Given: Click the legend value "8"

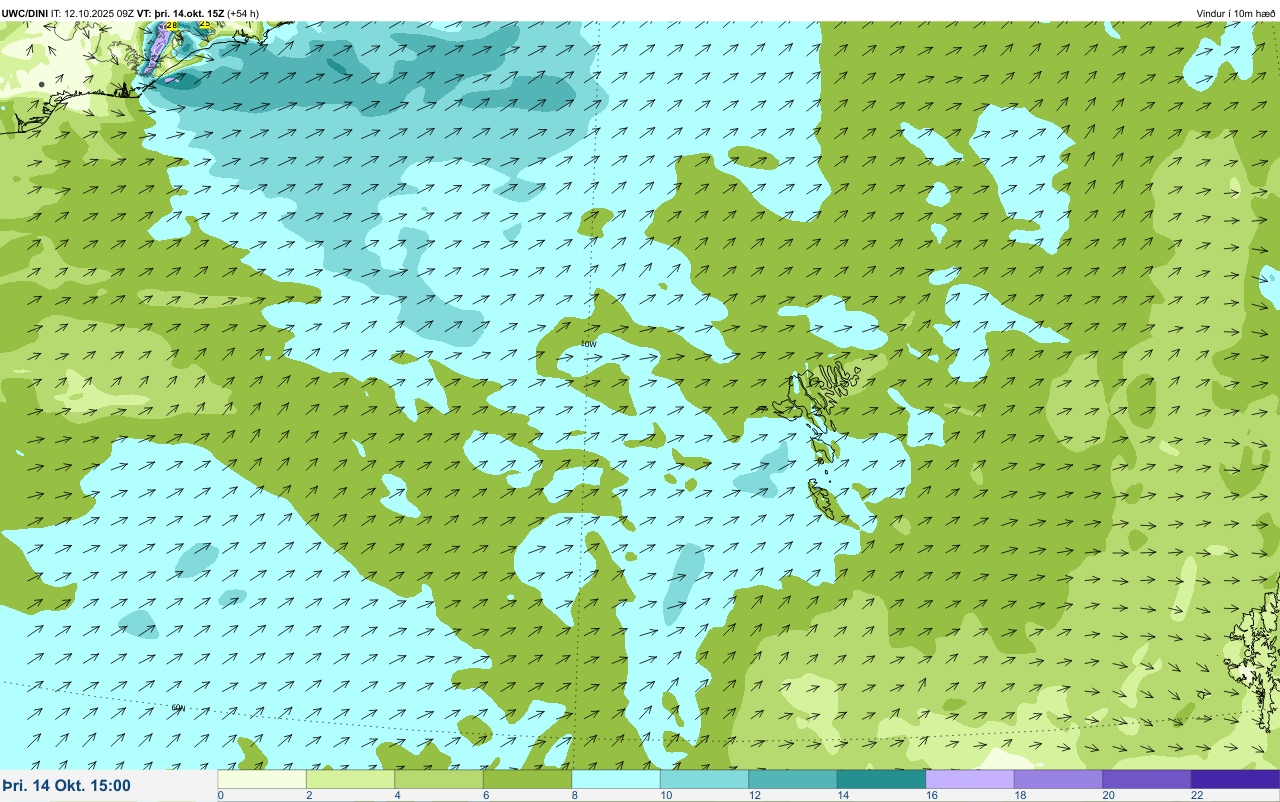Looking at the screenshot, I should 574,795.
